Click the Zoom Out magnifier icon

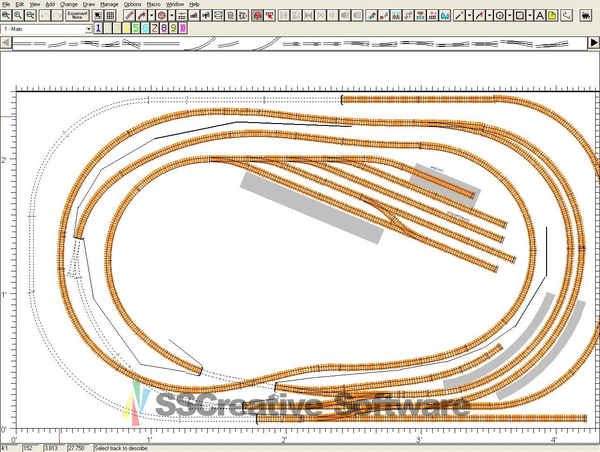tap(30, 16)
